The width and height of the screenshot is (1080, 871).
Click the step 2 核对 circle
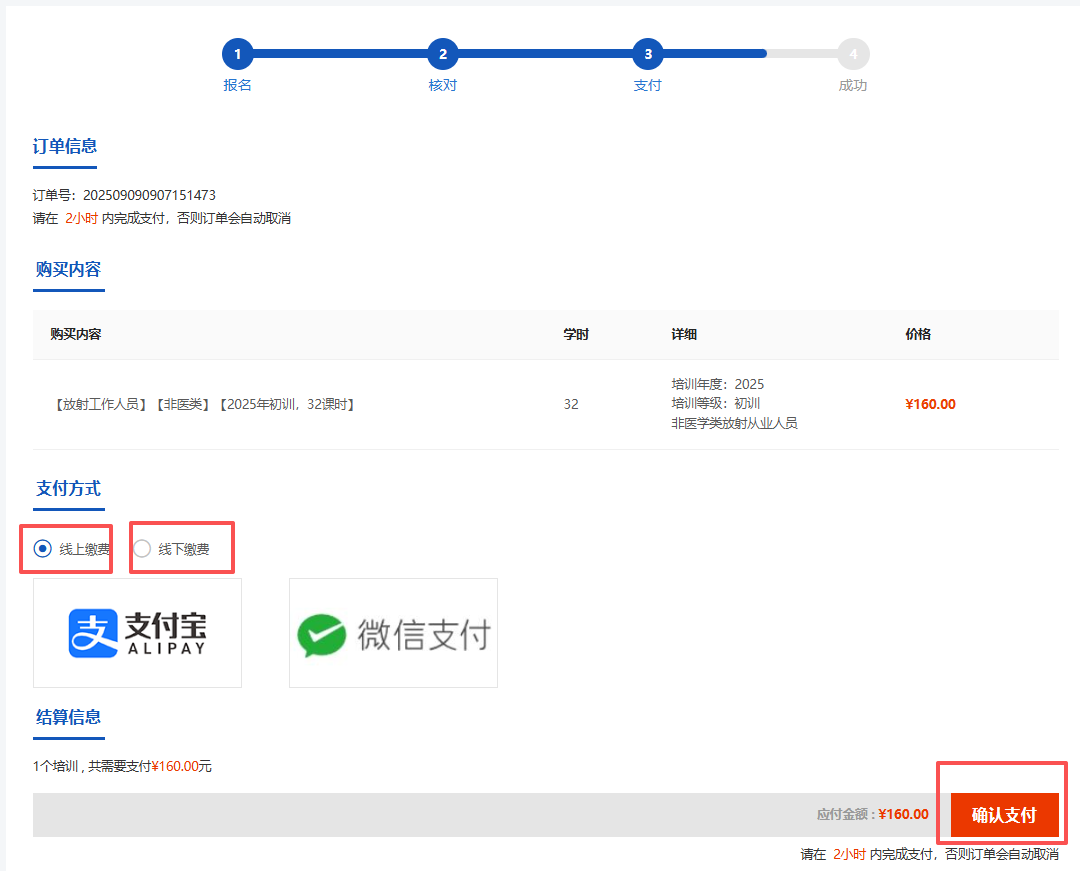click(x=442, y=54)
